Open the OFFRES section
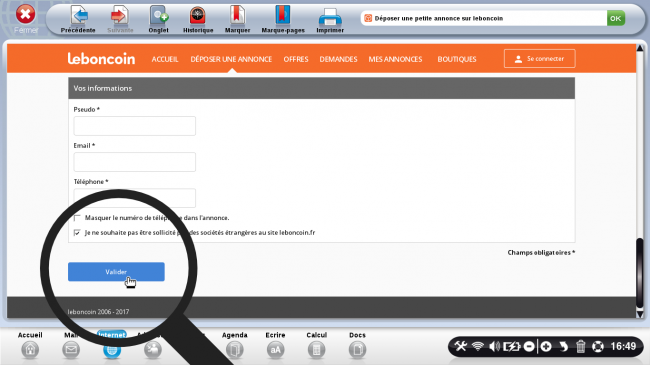 [296, 59]
